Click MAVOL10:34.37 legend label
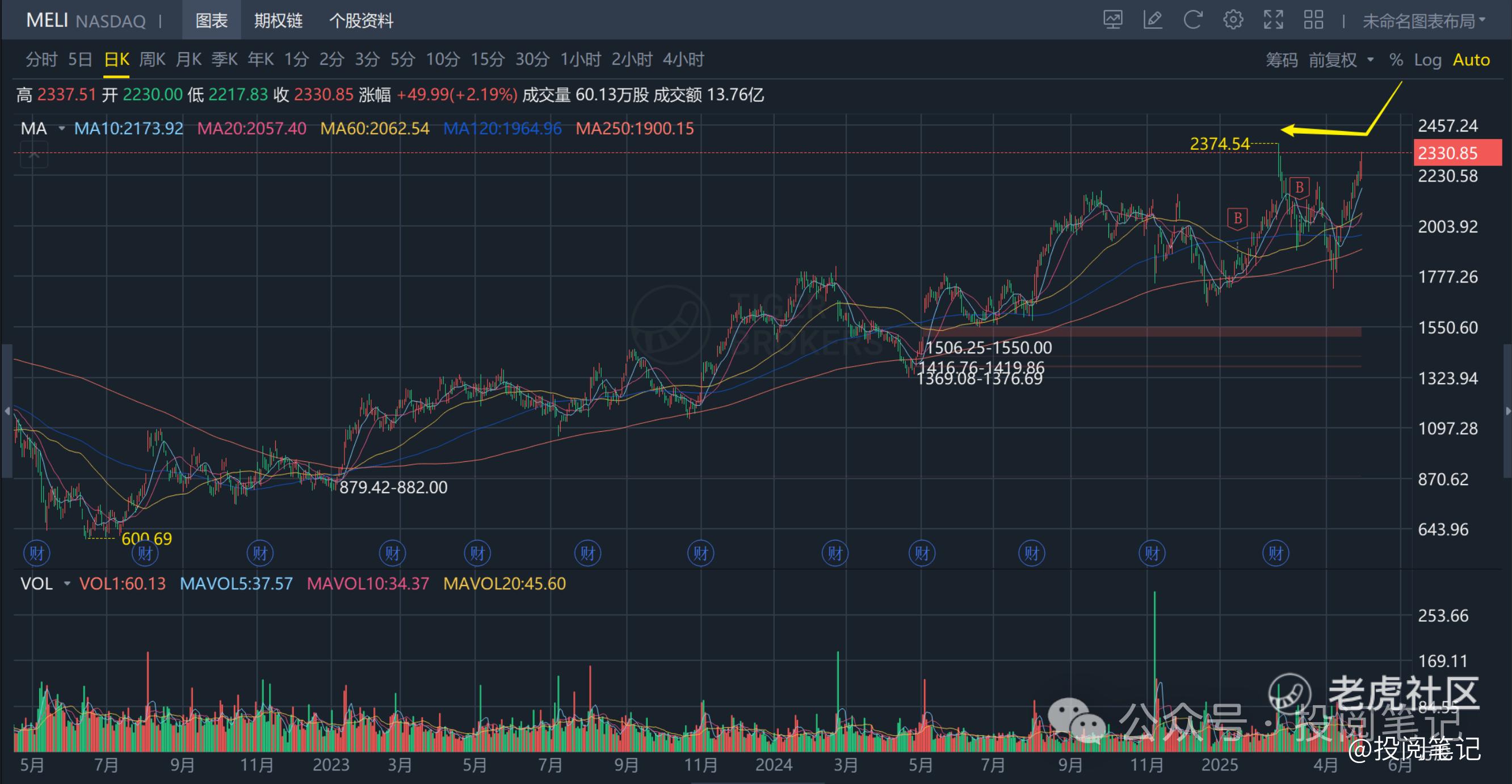 click(x=368, y=584)
